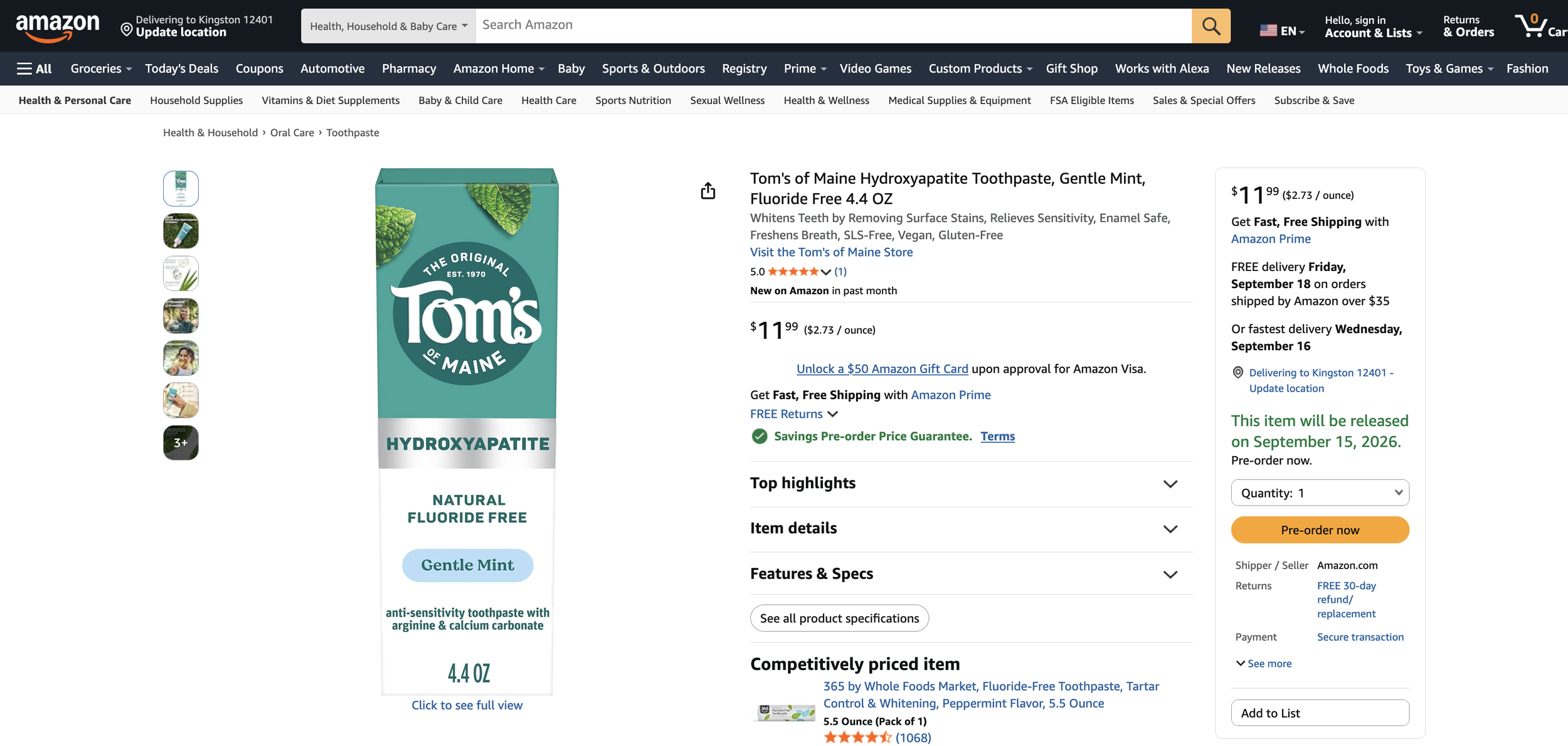
Task: Visit the Tom's of Maine Store link
Action: click(x=831, y=252)
